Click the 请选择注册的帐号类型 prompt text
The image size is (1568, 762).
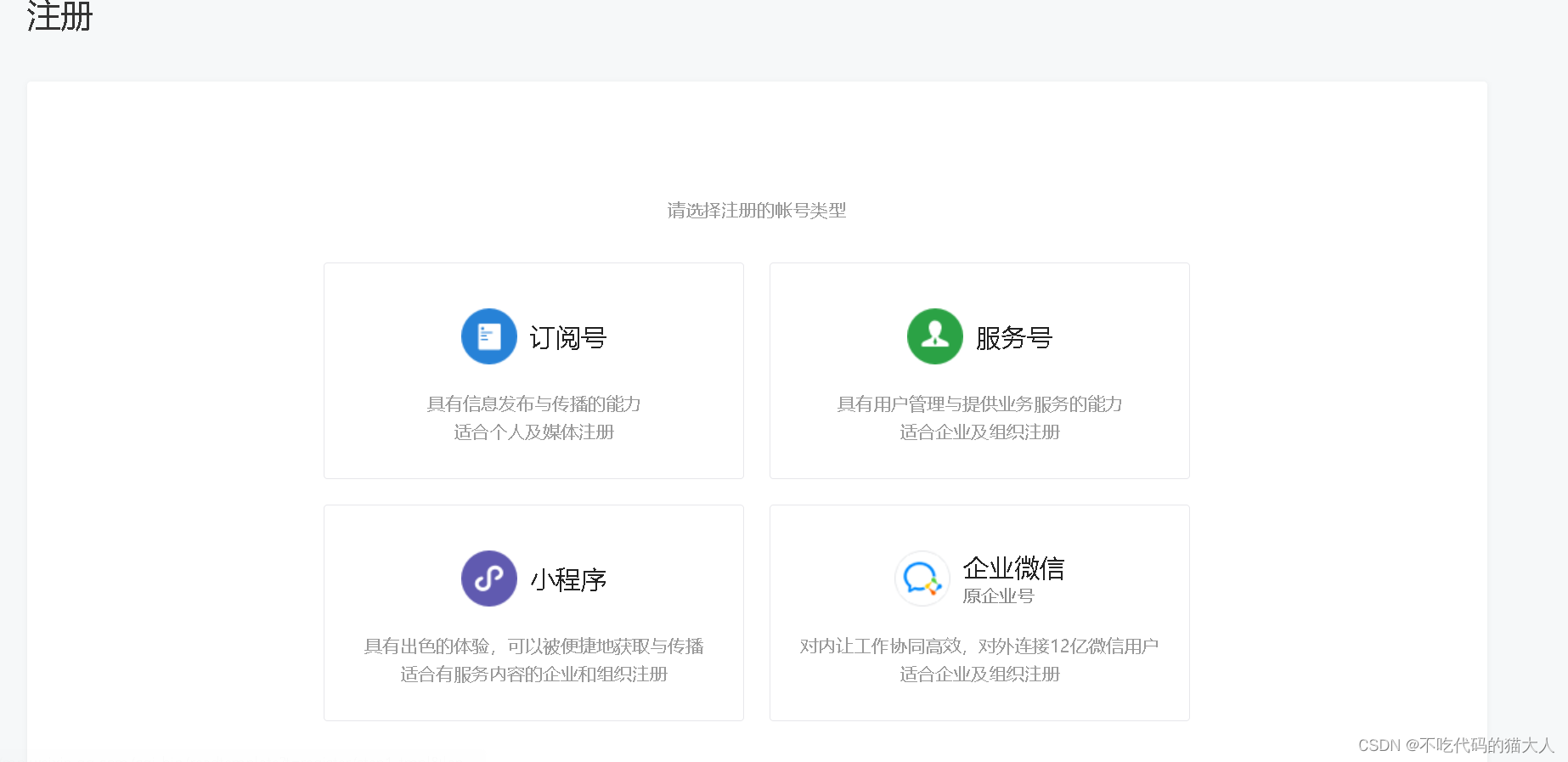click(757, 211)
